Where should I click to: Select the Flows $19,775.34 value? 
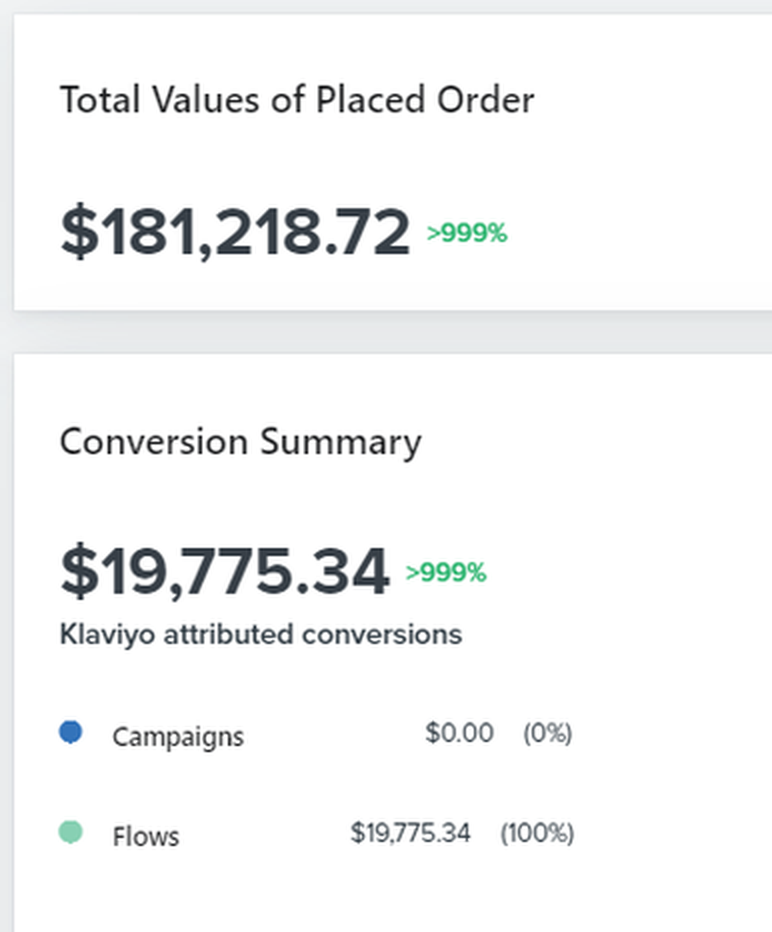pyautogui.click(x=410, y=833)
